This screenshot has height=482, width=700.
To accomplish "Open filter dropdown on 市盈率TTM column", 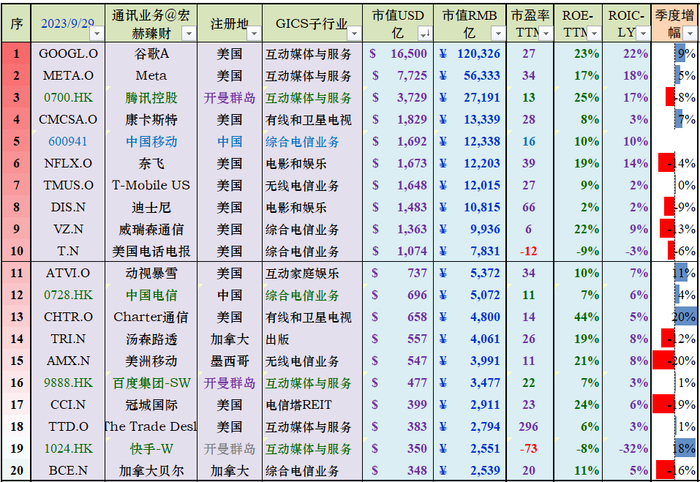I will (546, 33).
